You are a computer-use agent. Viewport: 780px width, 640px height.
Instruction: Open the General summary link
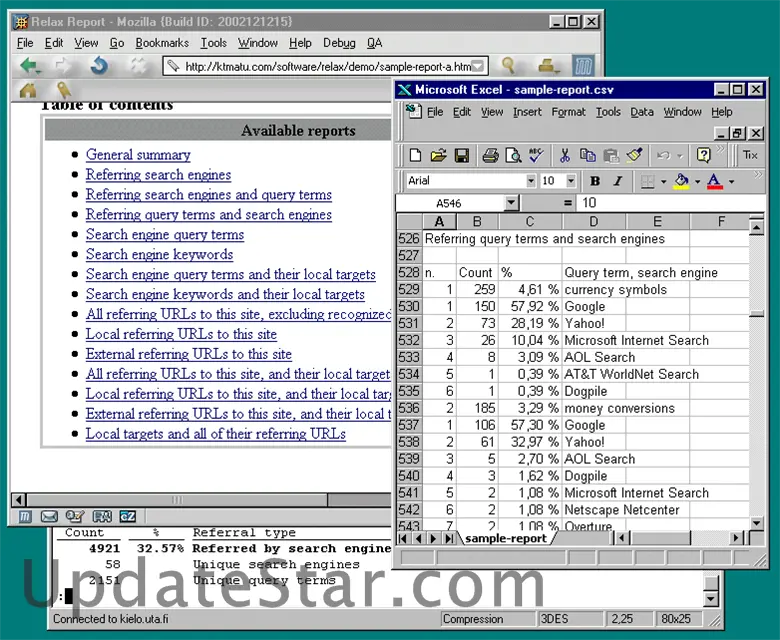coord(138,155)
